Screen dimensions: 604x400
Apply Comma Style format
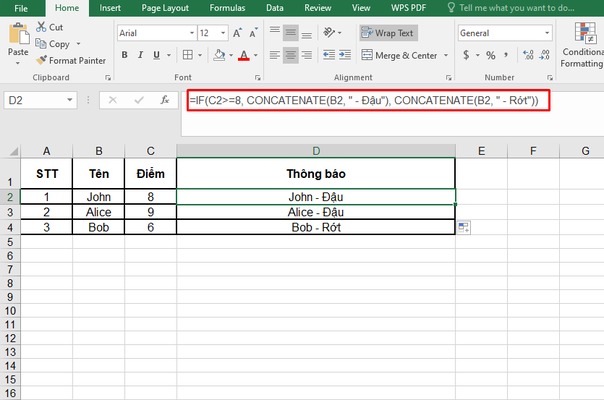coord(506,55)
